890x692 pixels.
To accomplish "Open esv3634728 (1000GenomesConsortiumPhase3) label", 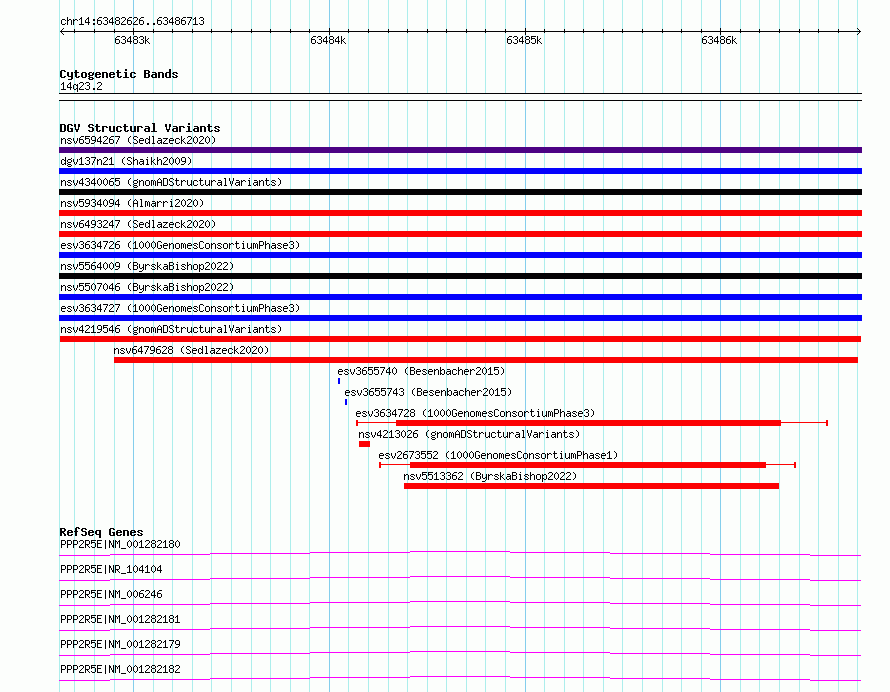I will [475, 413].
